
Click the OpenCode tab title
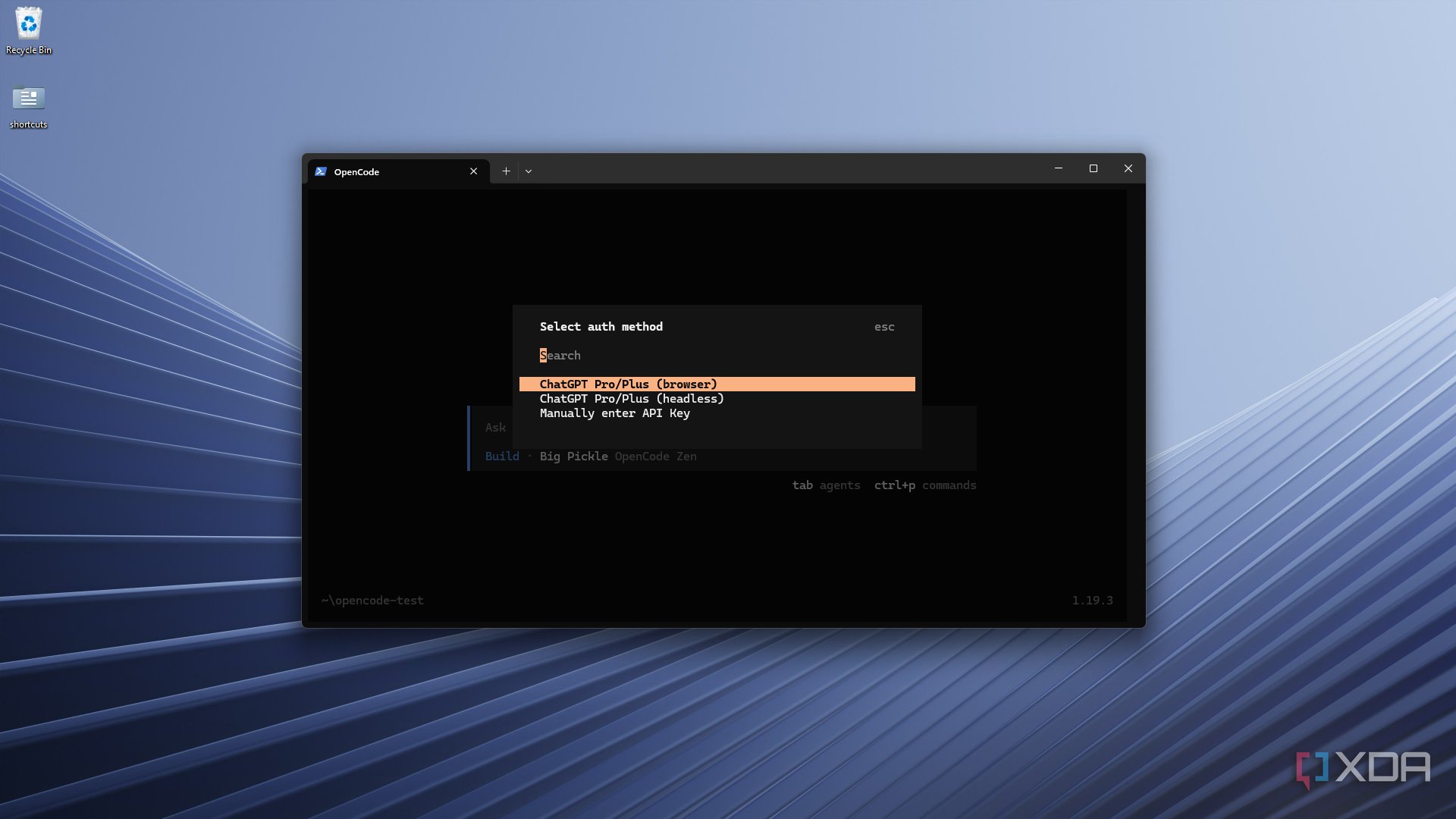[x=356, y=172]
